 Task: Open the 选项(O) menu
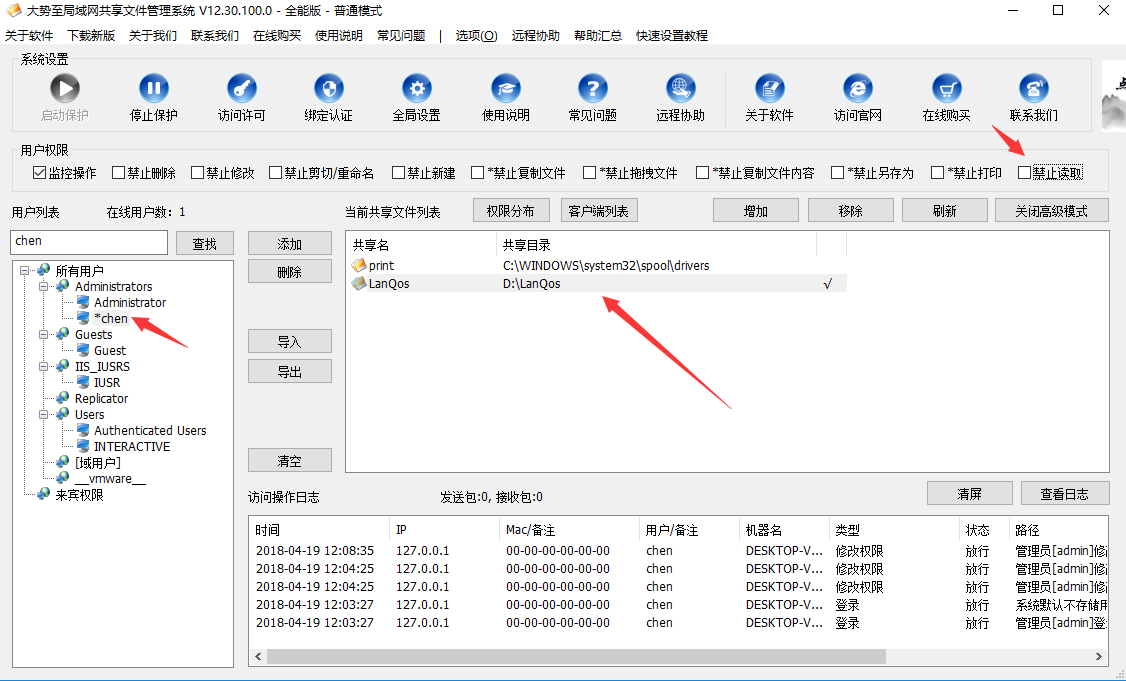click(x=476, y=35)
